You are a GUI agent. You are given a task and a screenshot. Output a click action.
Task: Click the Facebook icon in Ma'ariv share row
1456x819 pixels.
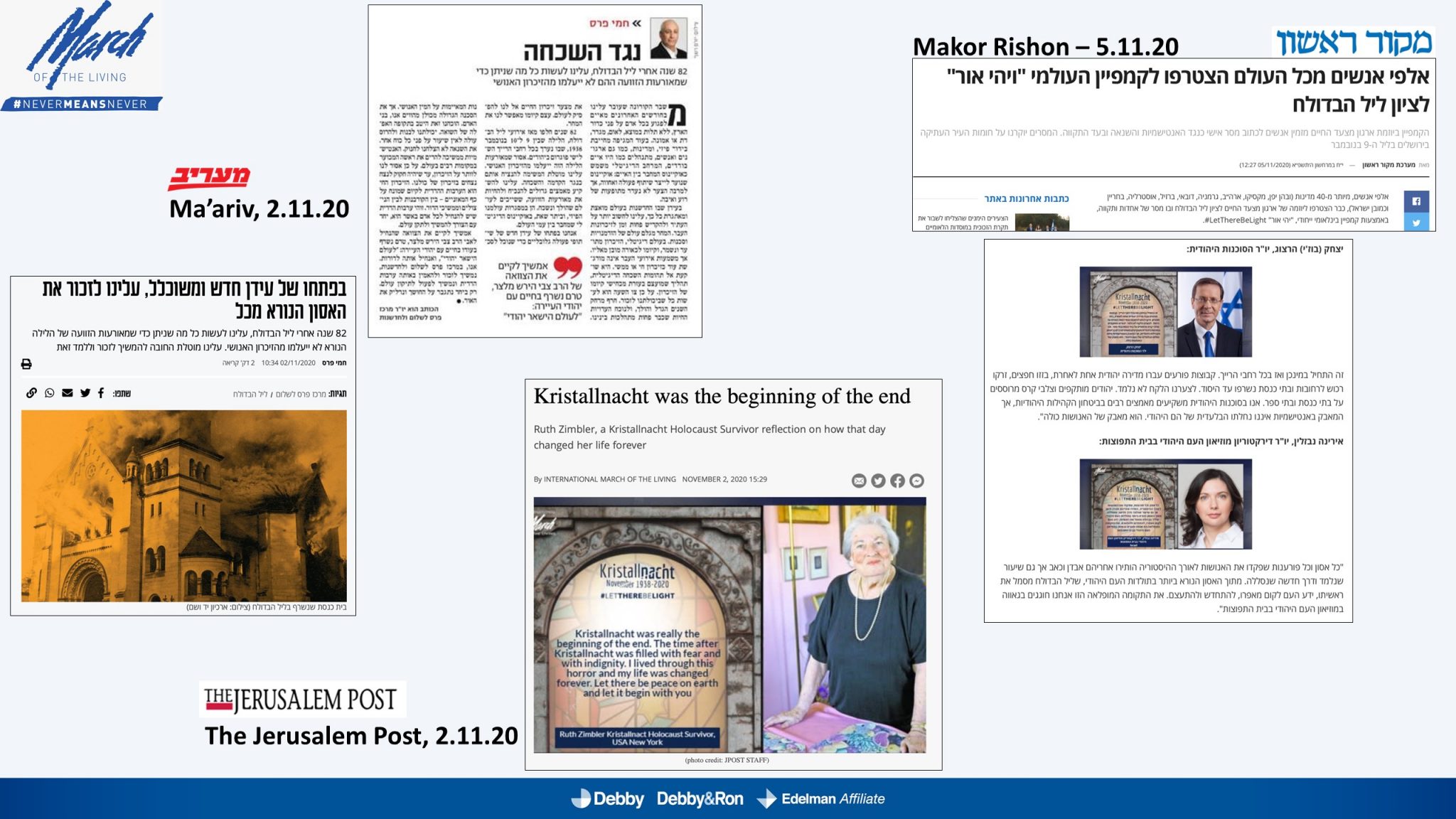pyautogui.click(x=101, y=392)
